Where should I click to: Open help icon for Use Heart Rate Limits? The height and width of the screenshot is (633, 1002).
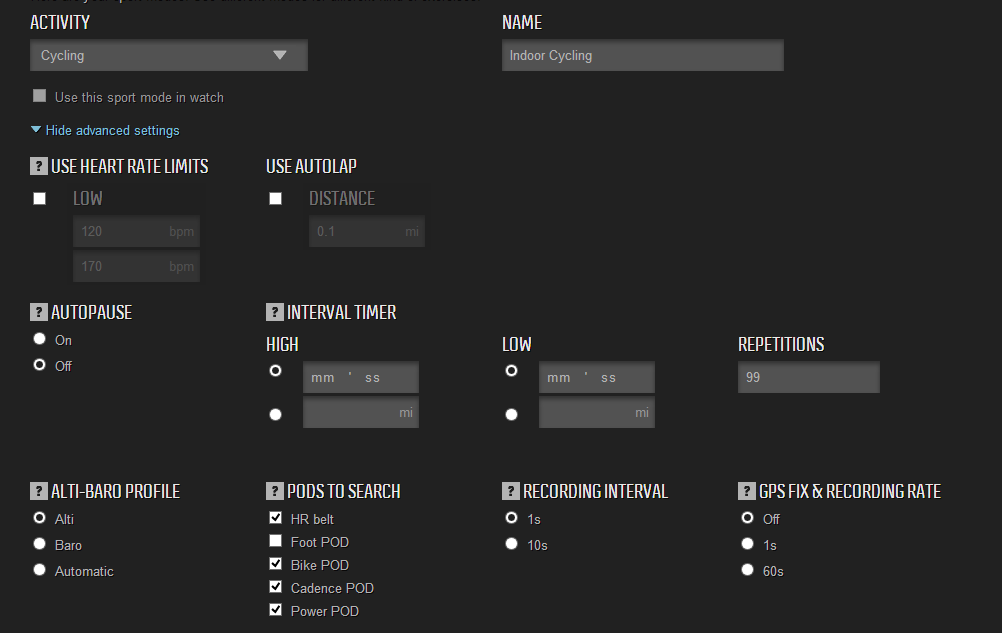38,167
